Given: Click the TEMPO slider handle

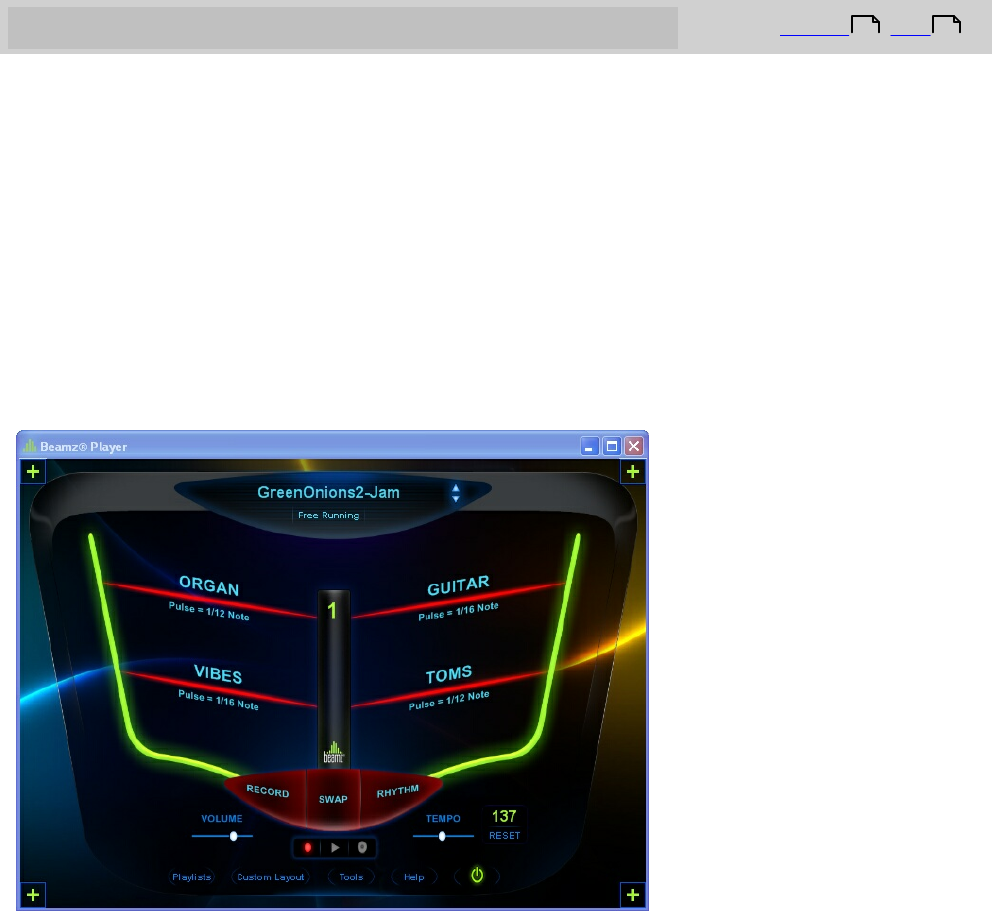Looking at the screenshot, I should click(442, 836).
